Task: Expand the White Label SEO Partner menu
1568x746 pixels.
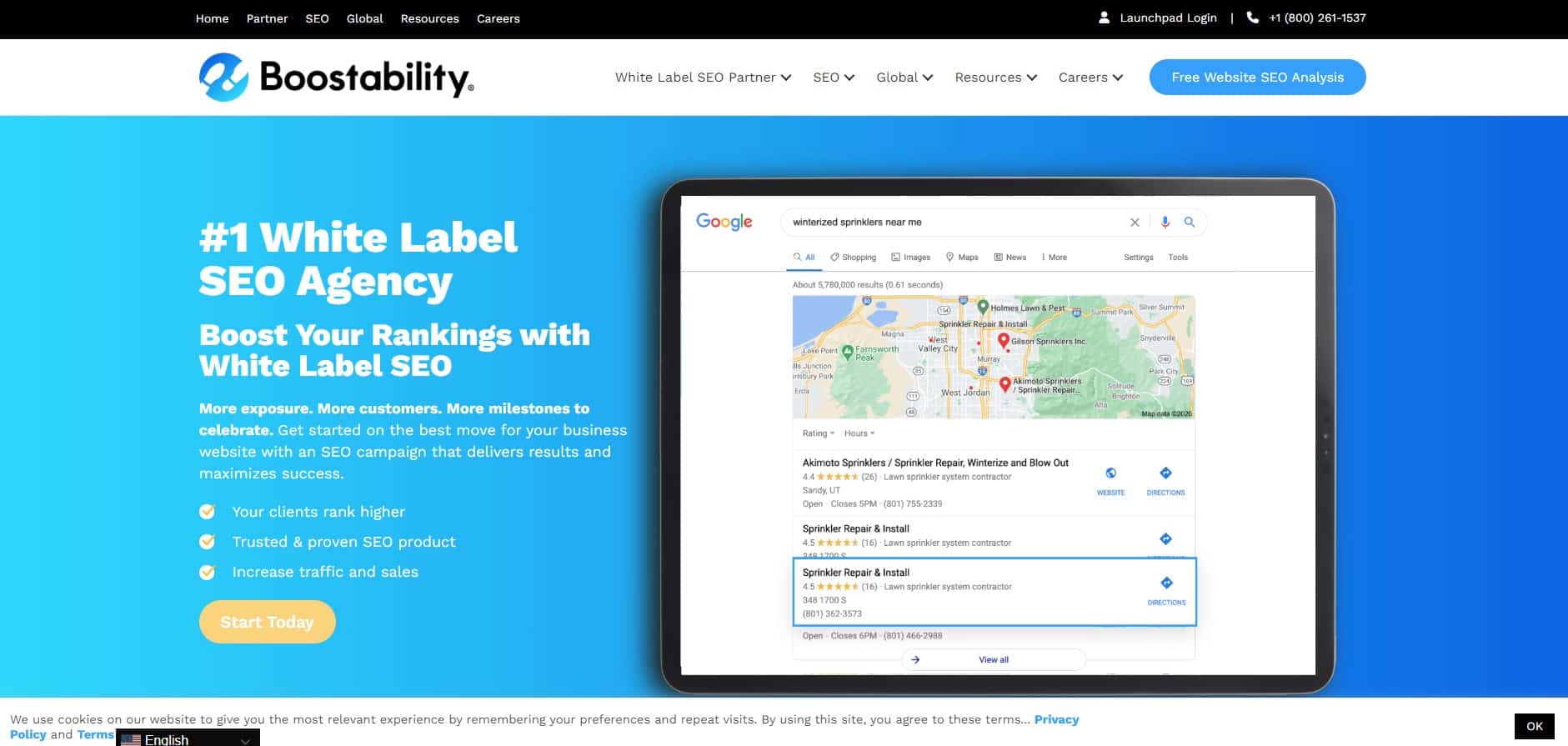Action: 704,78
